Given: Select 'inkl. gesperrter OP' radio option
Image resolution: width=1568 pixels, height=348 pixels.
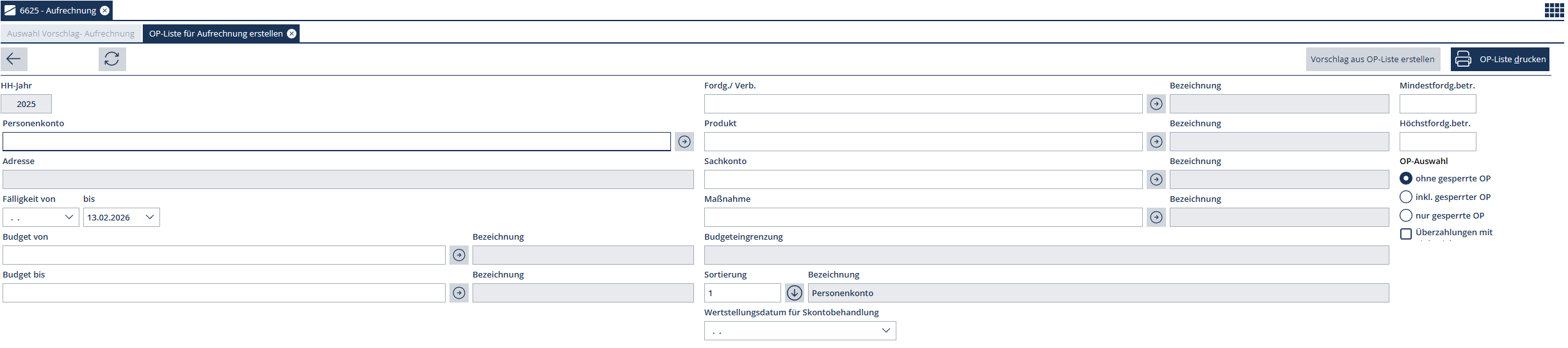Looking at the screenshot, I should click(1406, 197).
